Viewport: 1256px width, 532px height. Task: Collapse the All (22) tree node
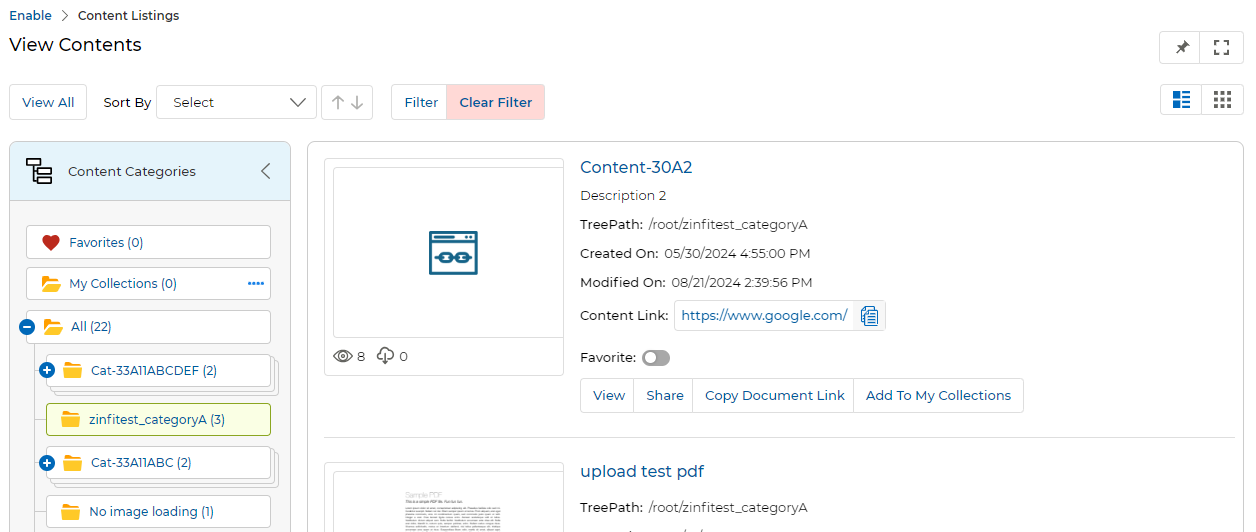(28, 327)
